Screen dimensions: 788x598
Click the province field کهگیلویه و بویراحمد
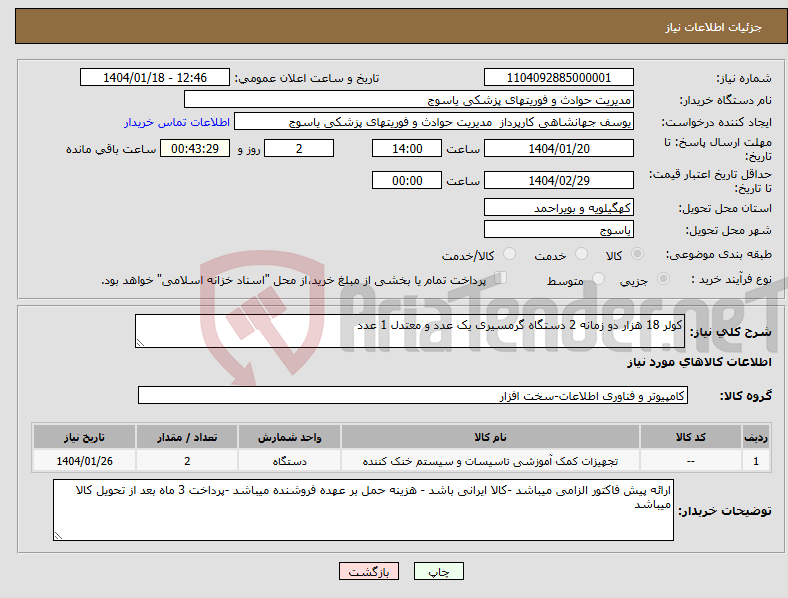click(558, 207)
